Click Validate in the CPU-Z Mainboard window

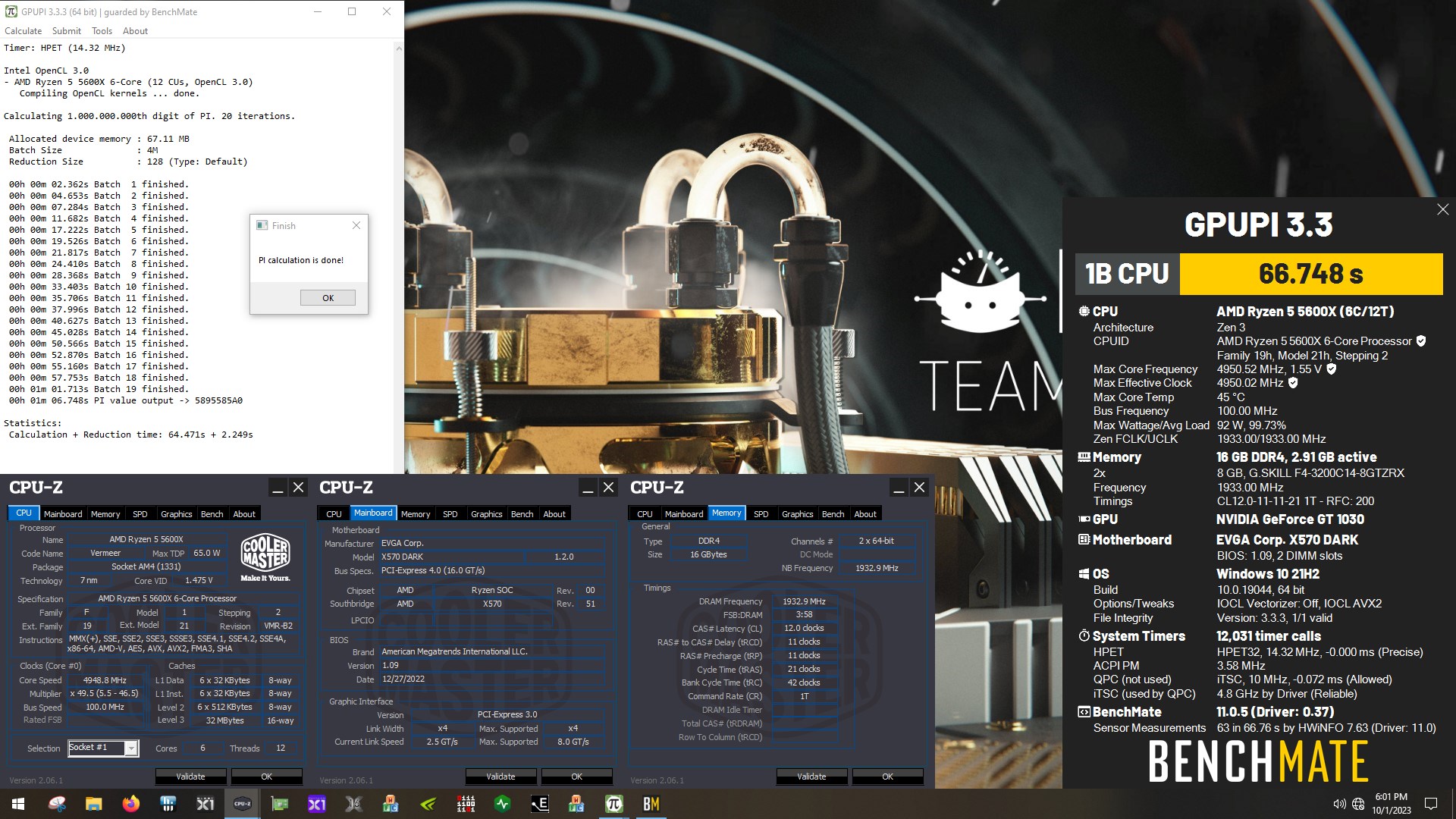click(500, 777)
